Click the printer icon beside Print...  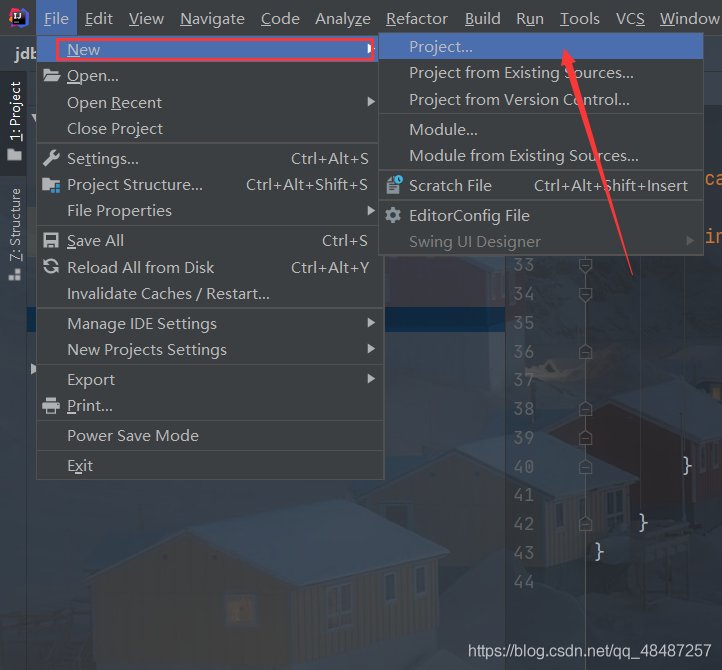tap(51, 406)
